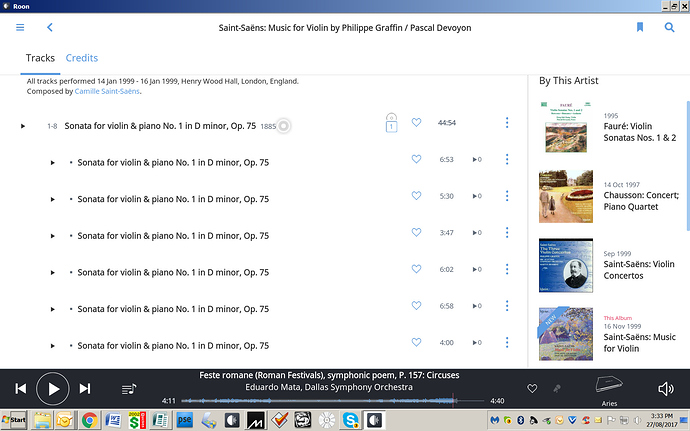Open Saint-Saëns: Music for Violin album
Viewport: 690px width, 431px height.
[639, 343]
